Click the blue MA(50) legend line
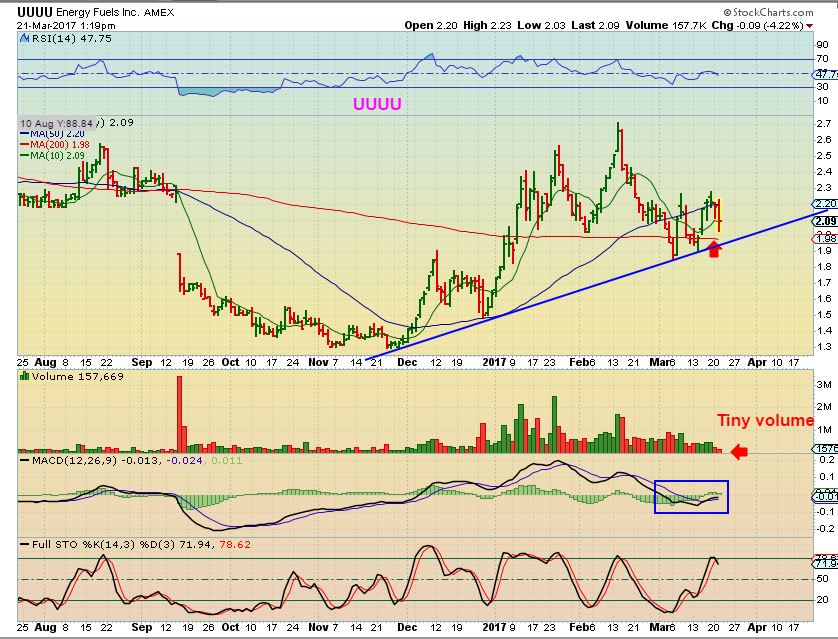 coord(25,134)
